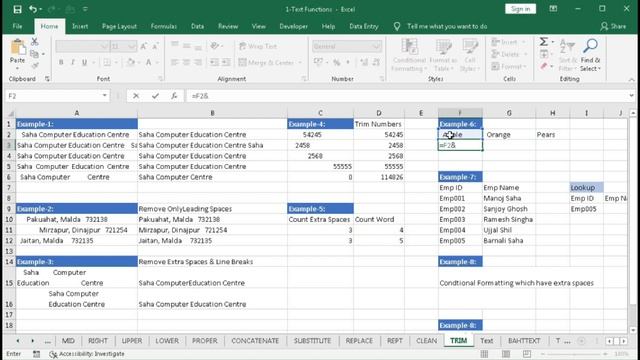Click the Format Painter brush icon

coord(35,66)
